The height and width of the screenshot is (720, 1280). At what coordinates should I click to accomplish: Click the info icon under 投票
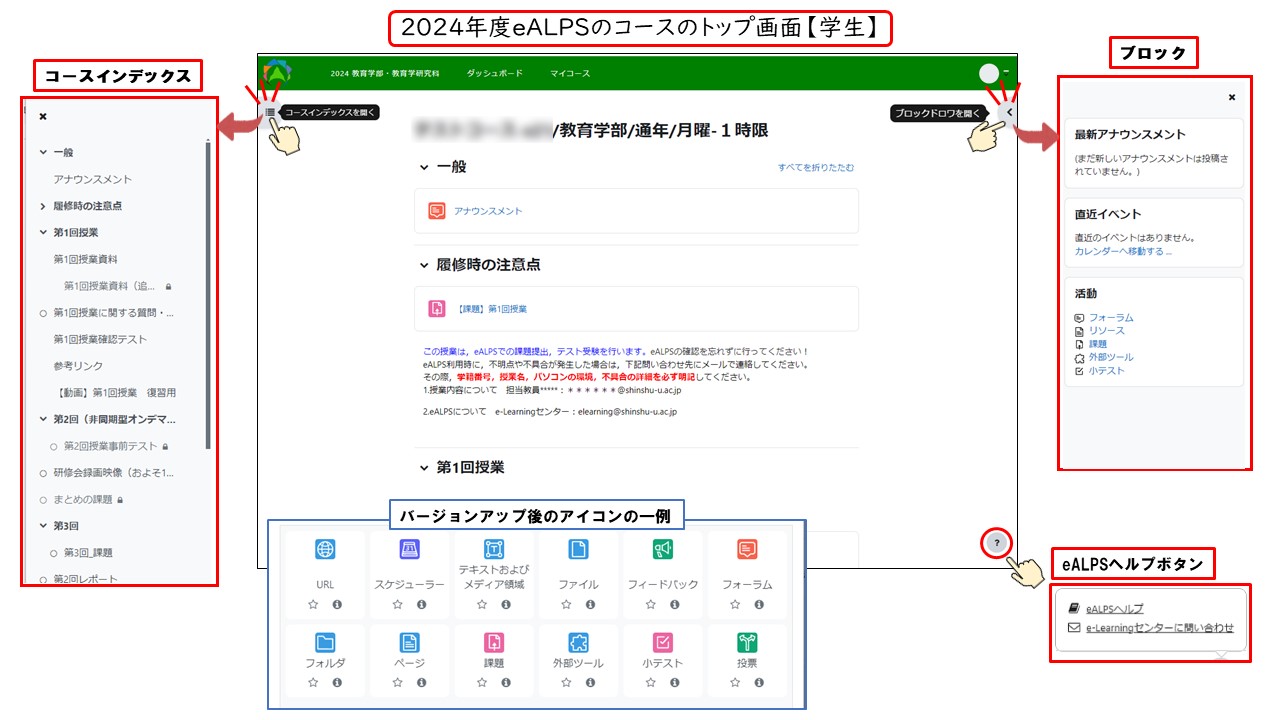click(759, 682)
